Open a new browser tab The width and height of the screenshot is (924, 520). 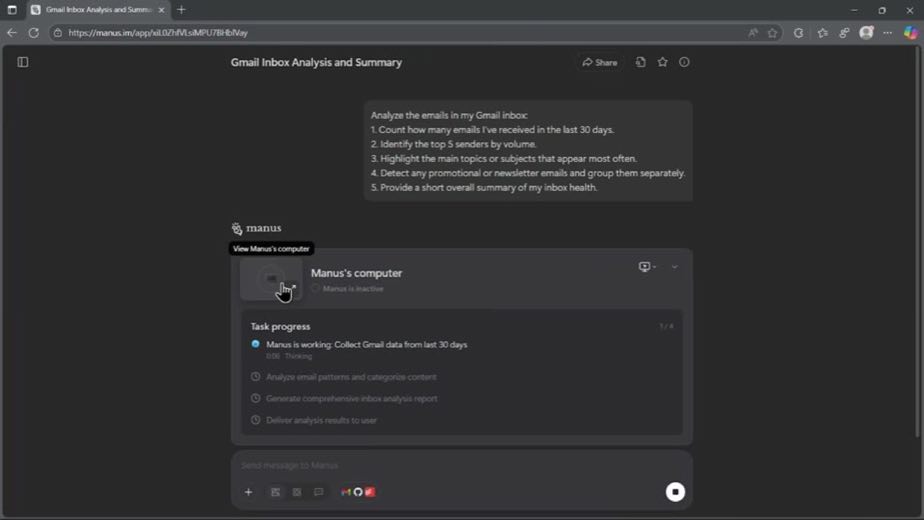(182, 10)
